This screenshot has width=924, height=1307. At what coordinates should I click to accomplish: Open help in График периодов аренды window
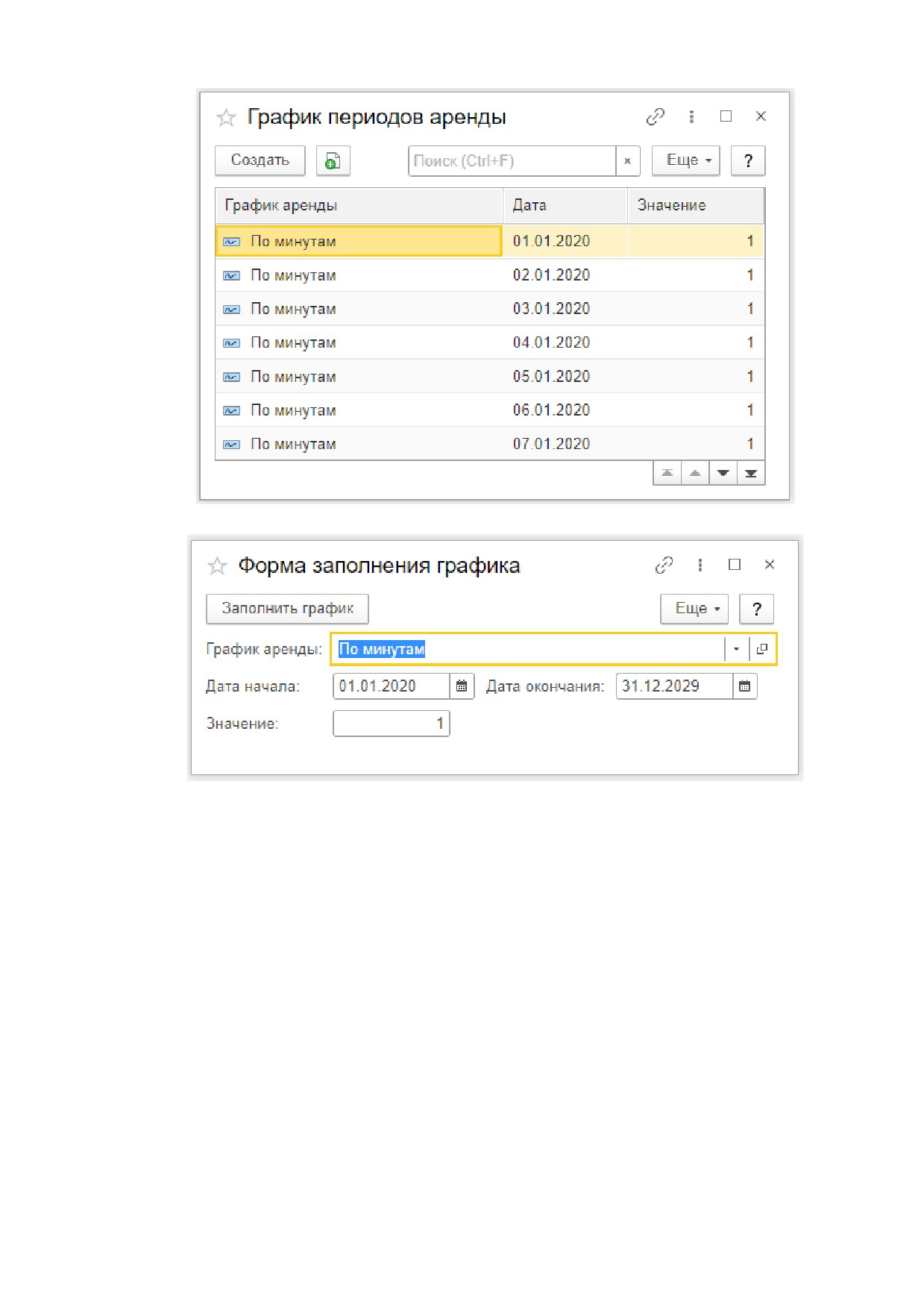pyautogui.click(x=748, y=160)
